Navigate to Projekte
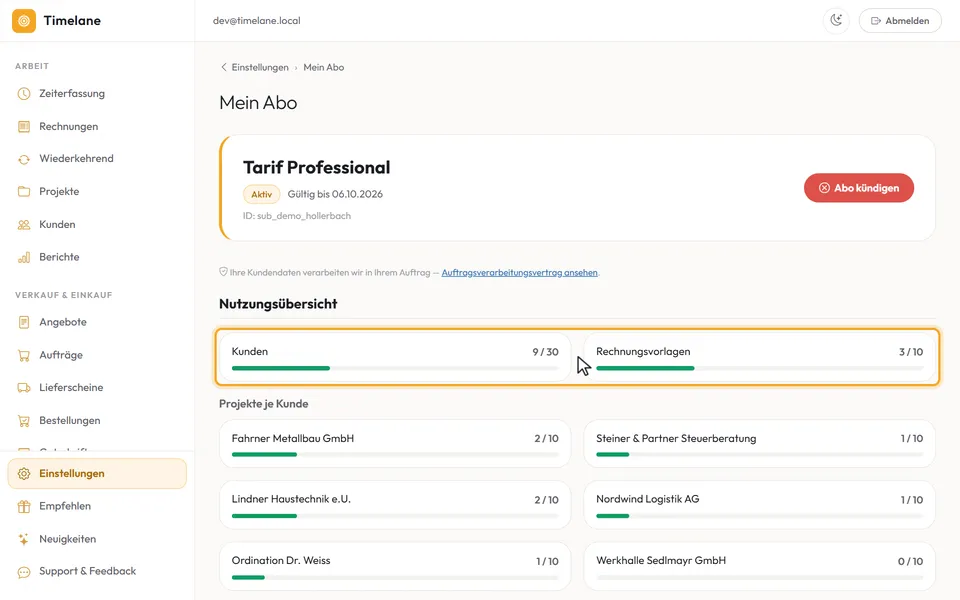Viewport: 960px width, 600px height. pyautogui.click(x=97, y=192)
